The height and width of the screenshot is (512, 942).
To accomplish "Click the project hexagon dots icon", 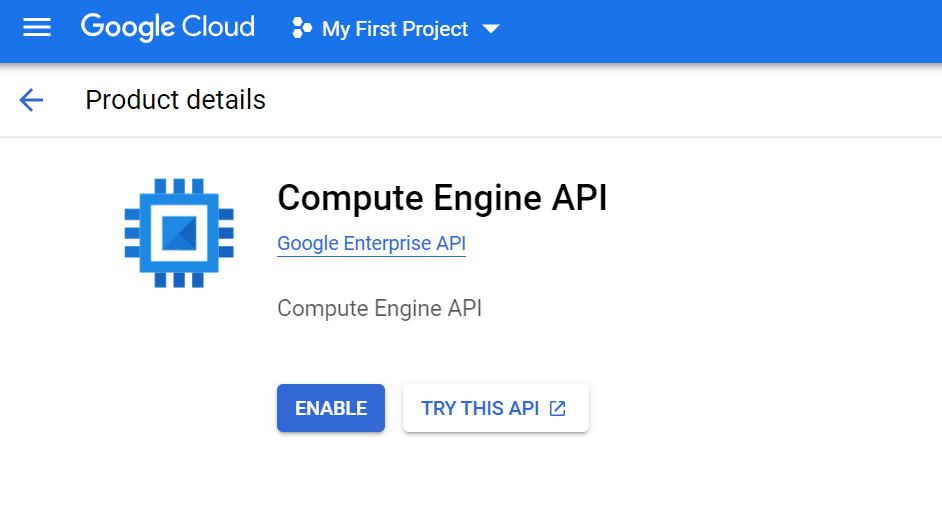I will pos(302,28).
